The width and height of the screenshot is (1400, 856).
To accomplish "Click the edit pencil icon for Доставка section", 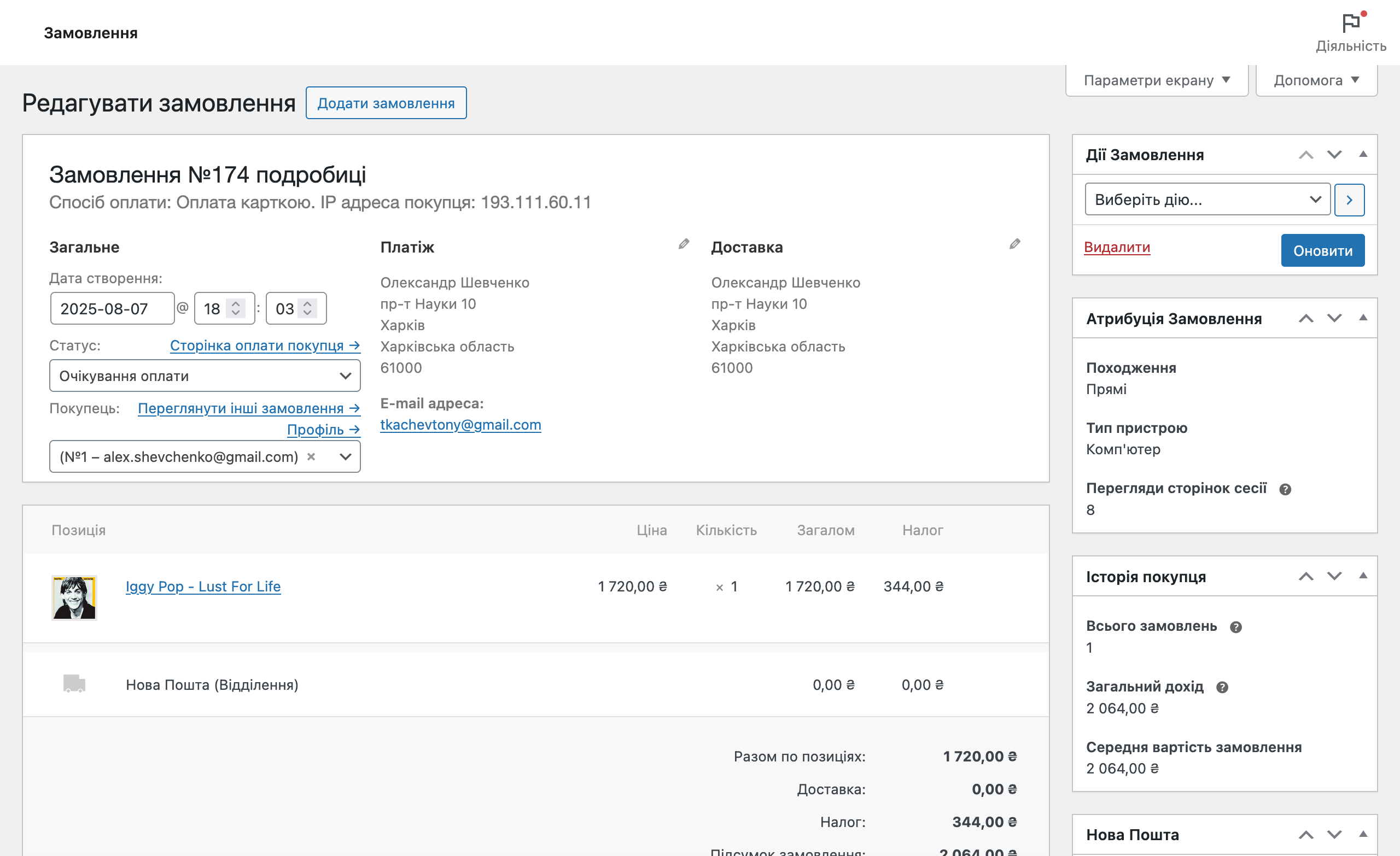I will [1015, 244].
